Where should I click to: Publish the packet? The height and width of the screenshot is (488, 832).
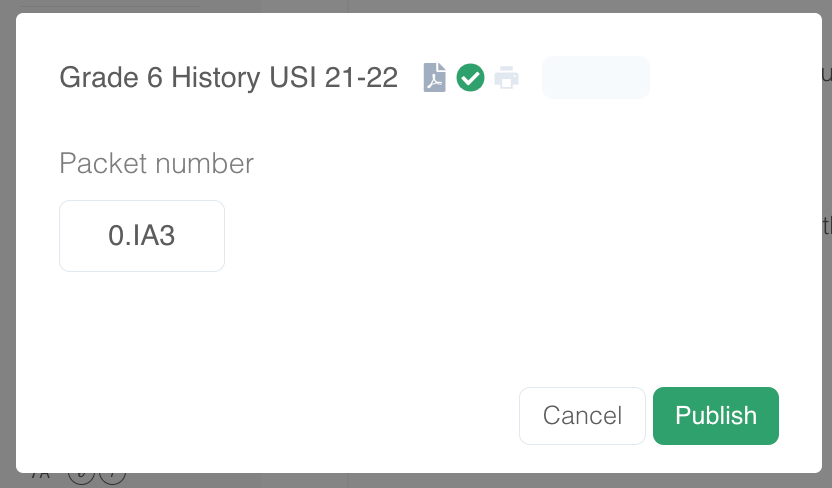point(716,416)
